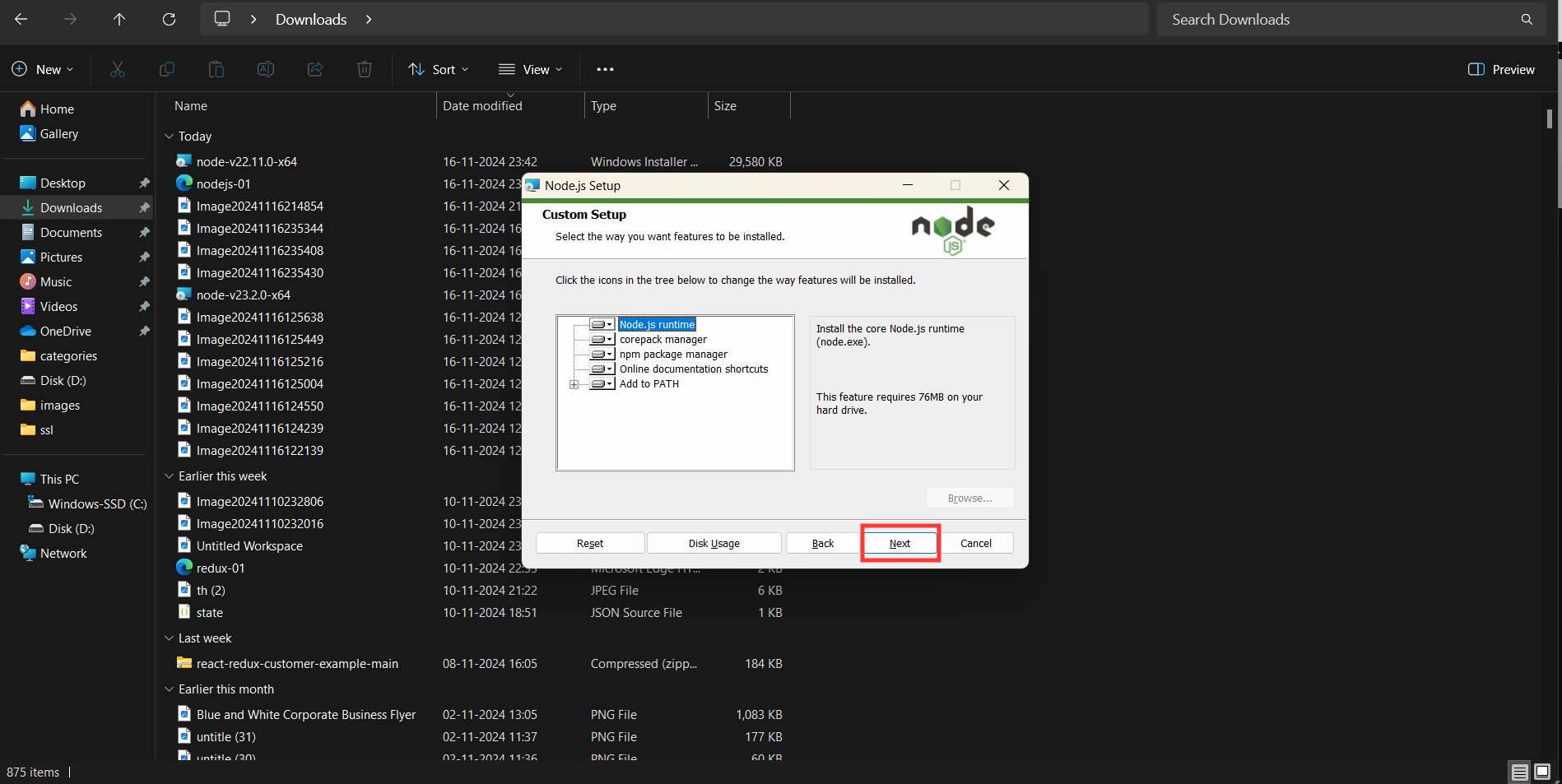Open Music folder in sidebar
Screen dimensions: 1562x784
pyautogui.click(x=56, y=281)
